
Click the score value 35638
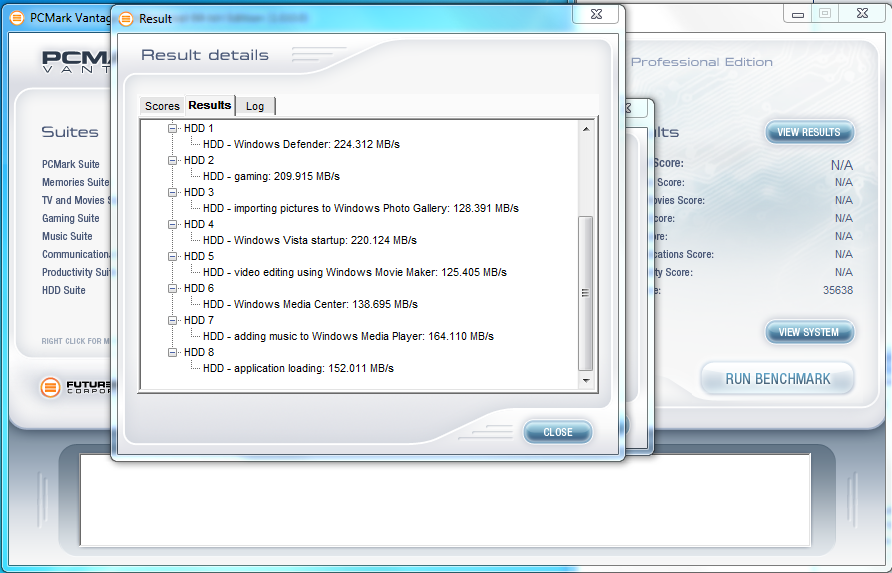838,290
